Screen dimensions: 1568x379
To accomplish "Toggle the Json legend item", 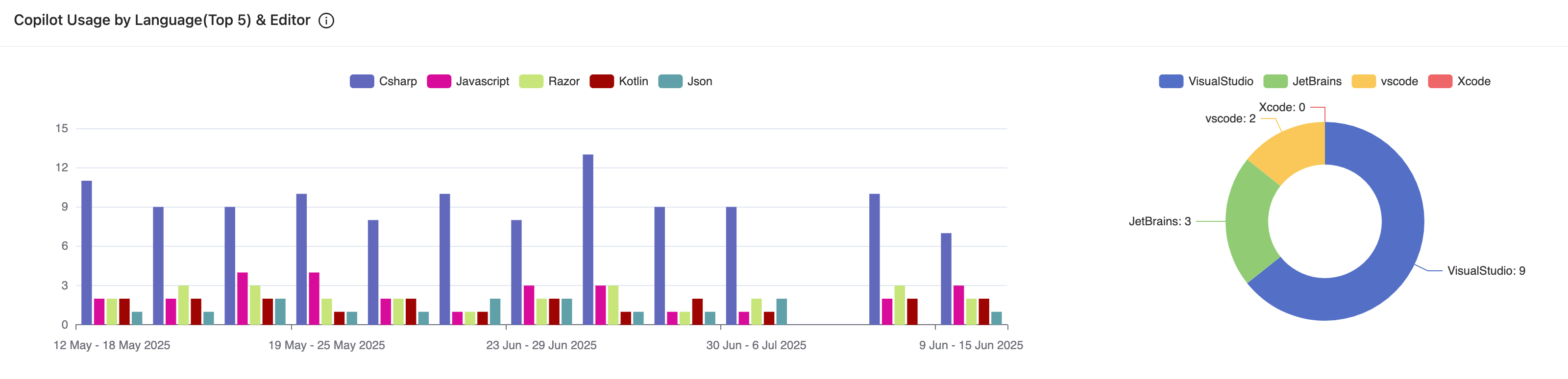I will click(x=686, y=81).
